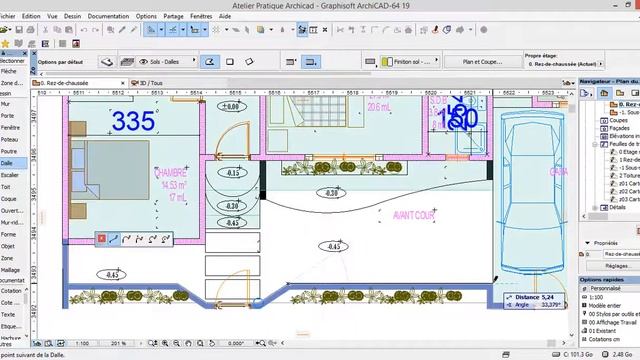Select the polygonal slab geometry method
The image size is (640, 360).
[x=210, y=62]
